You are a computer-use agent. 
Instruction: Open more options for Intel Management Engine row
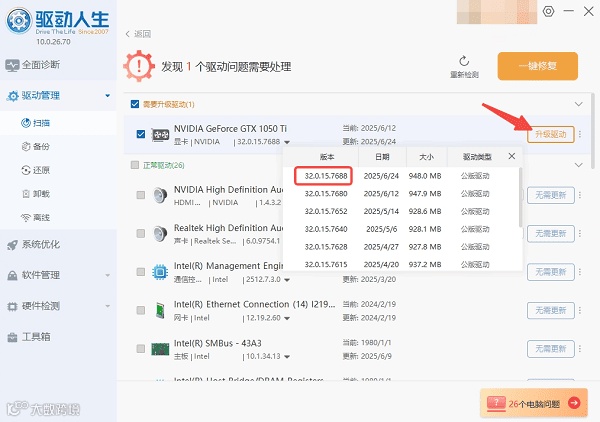click(580, 272)
